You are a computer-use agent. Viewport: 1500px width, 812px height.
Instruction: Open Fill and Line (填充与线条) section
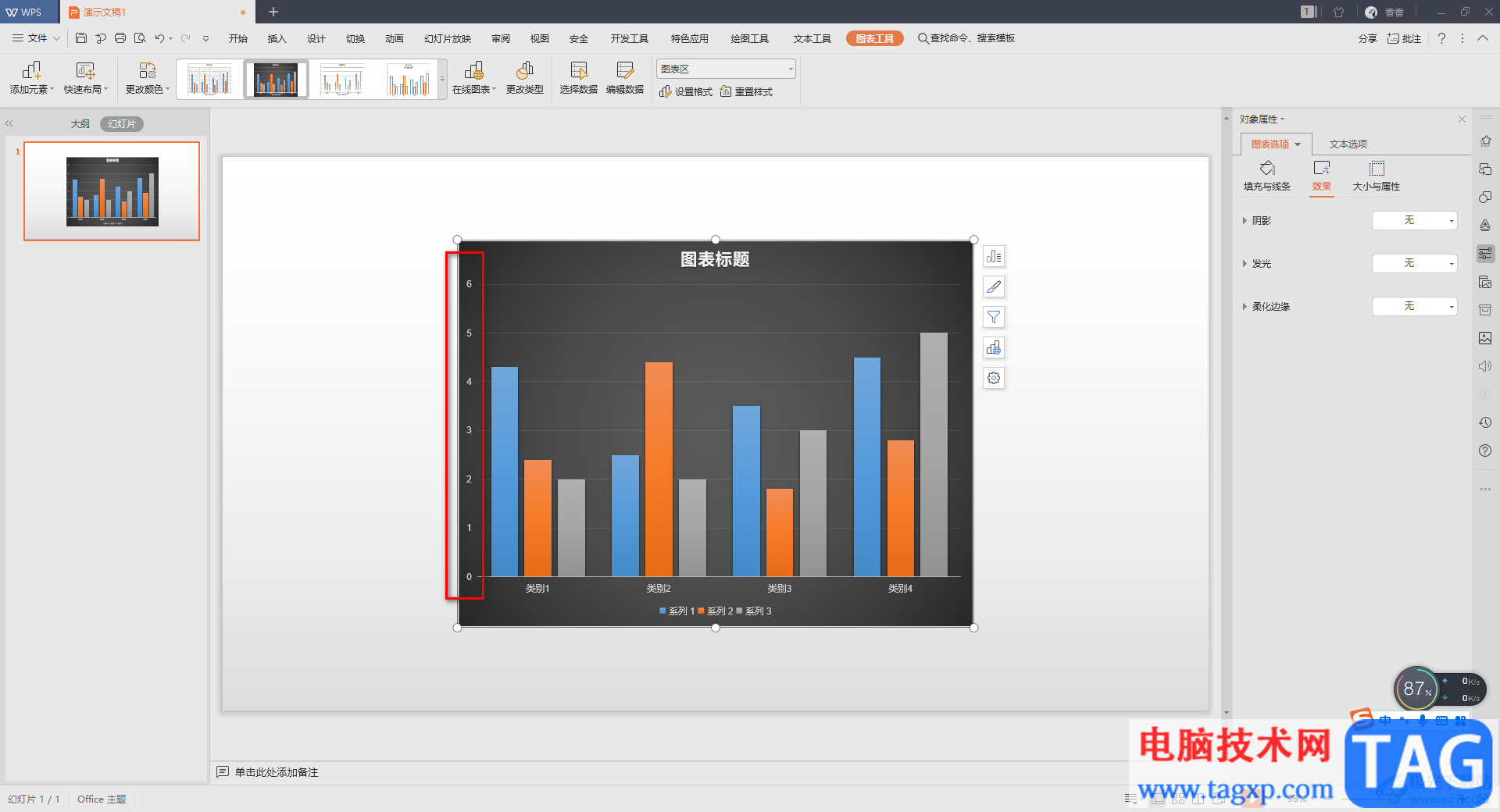tap(1267, 176)
